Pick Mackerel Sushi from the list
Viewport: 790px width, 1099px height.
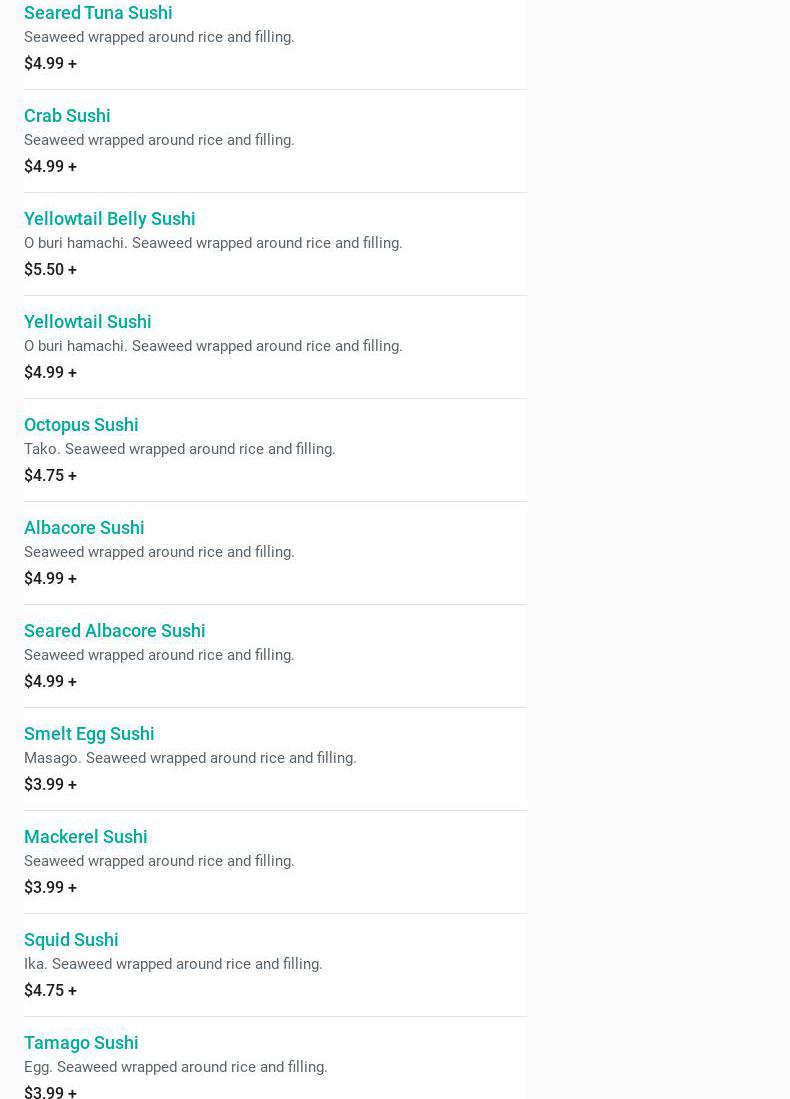click(x=85, y=837)
